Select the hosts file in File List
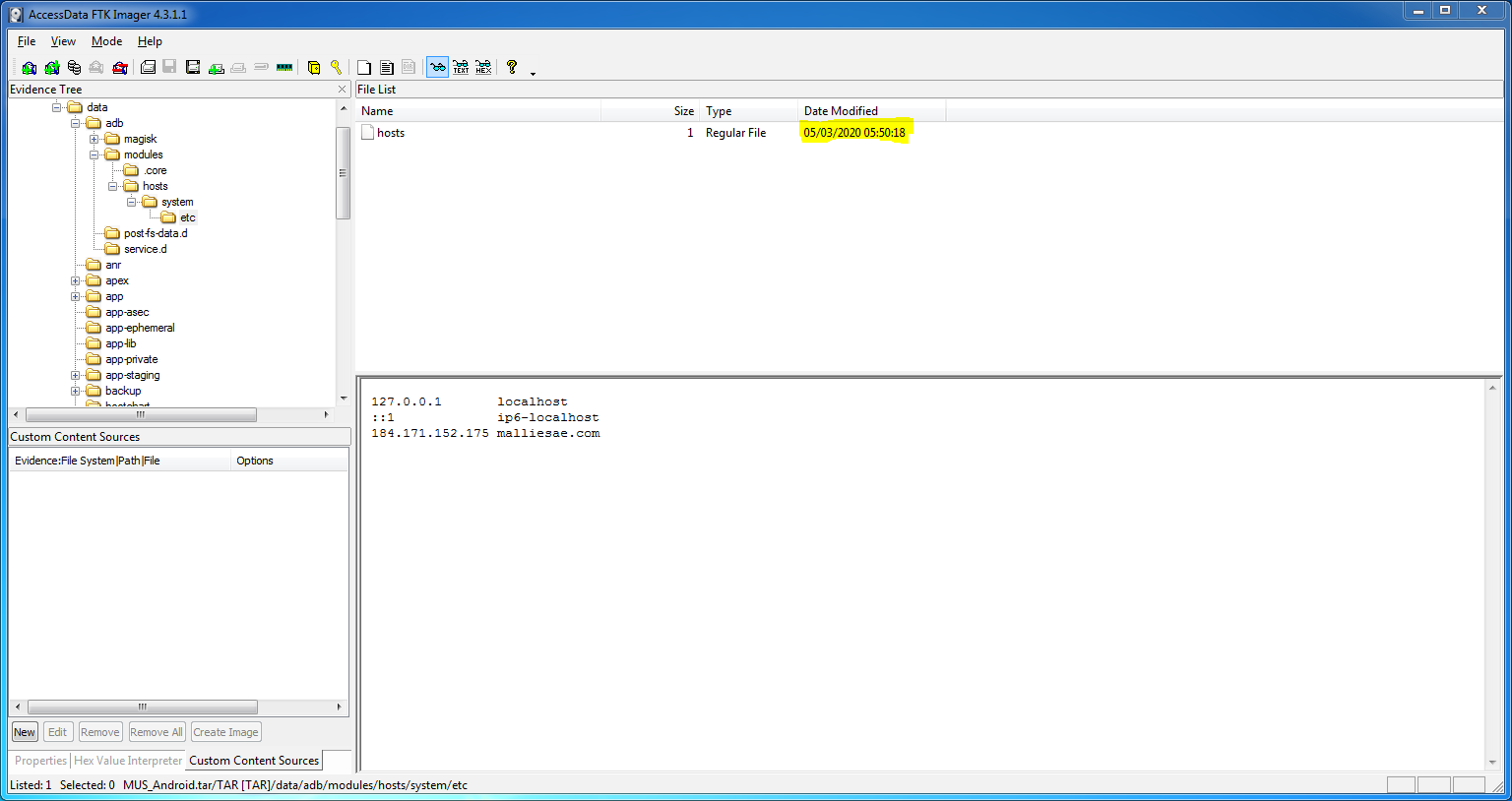 391,133
